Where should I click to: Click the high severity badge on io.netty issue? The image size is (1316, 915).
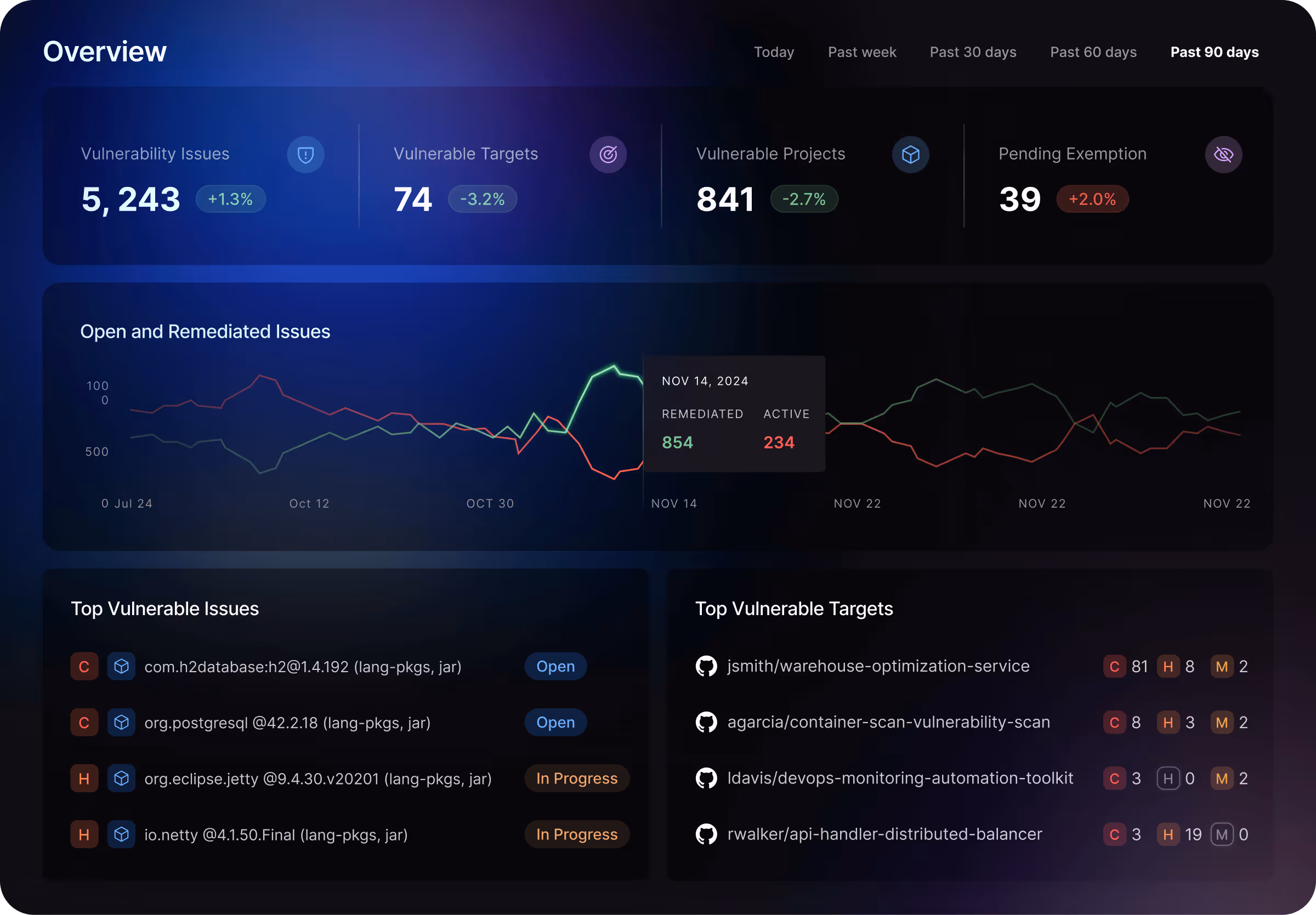point(84,835)
